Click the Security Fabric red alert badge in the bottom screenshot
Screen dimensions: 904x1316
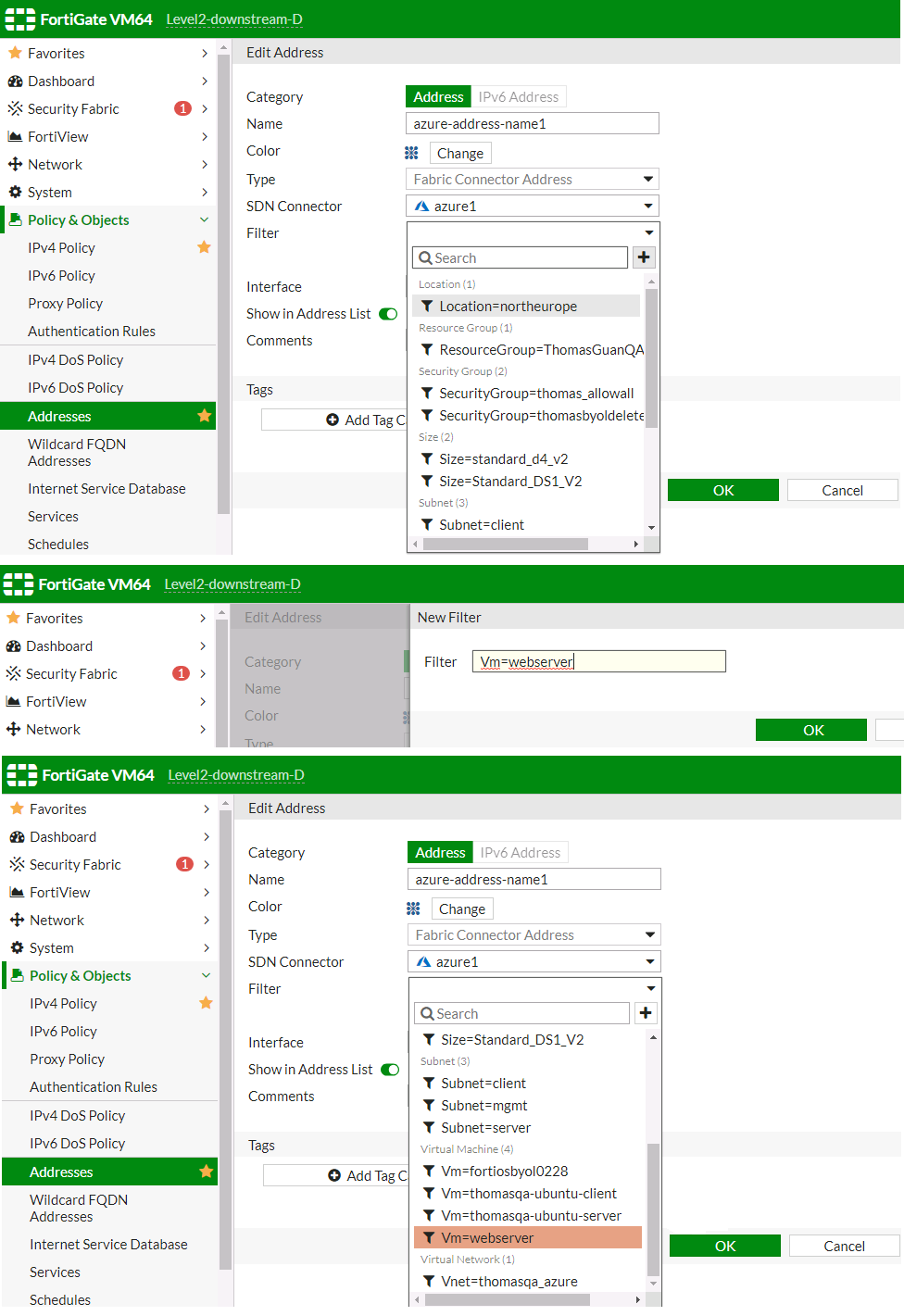coord(185,864)
